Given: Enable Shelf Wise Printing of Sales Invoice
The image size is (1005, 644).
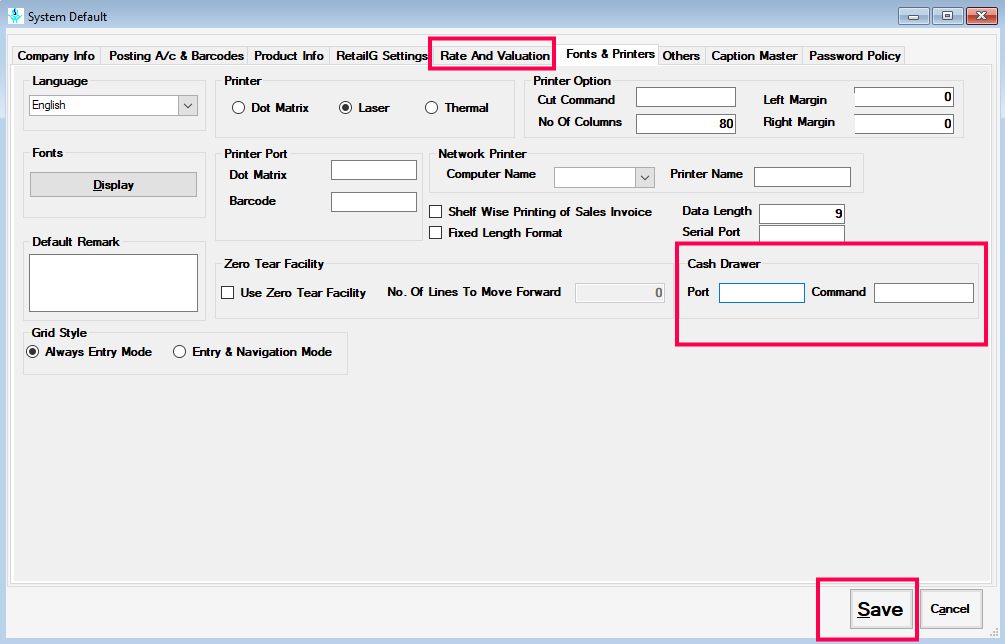Looking at the screenshot, I should point(435,212).
